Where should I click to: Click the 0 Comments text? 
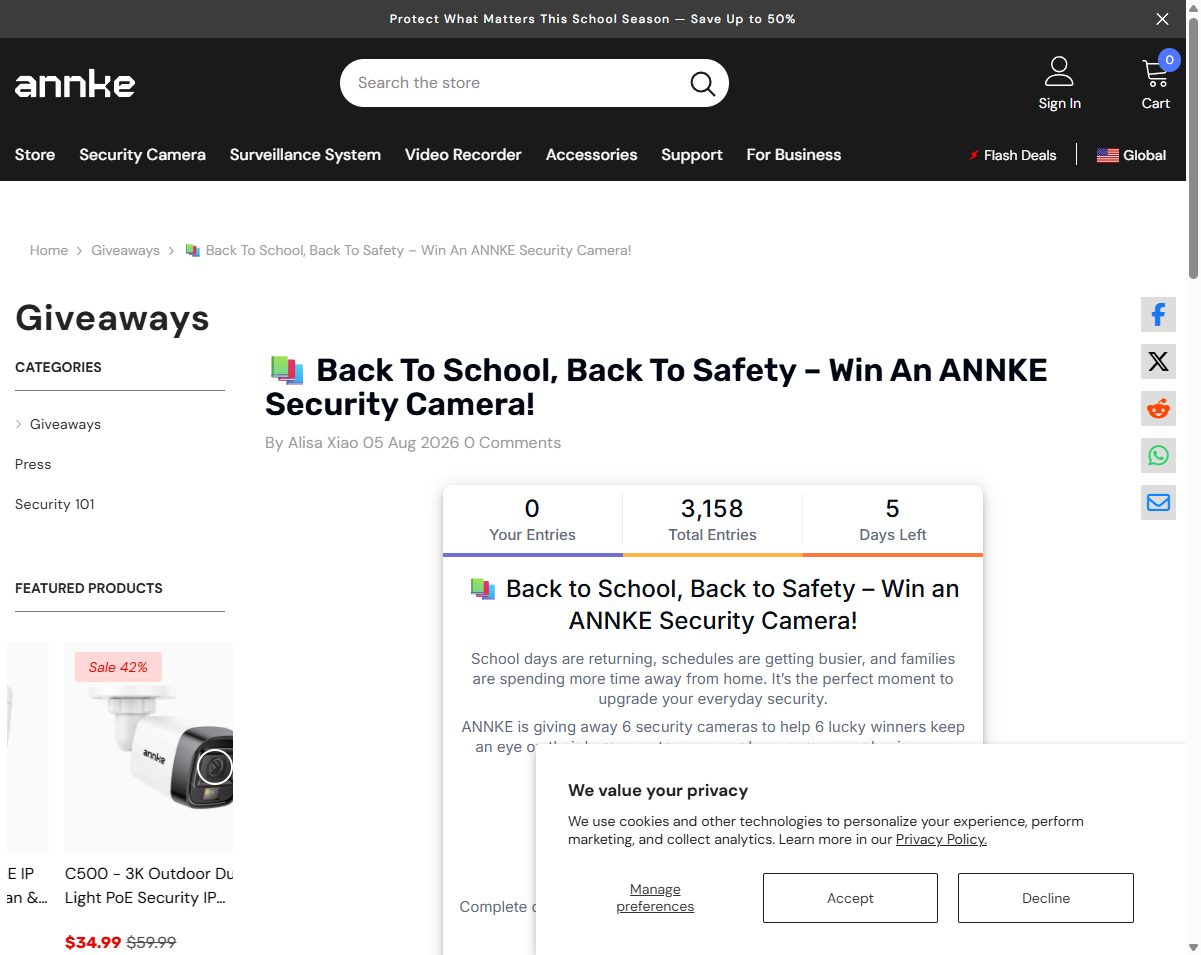(512, 443)
